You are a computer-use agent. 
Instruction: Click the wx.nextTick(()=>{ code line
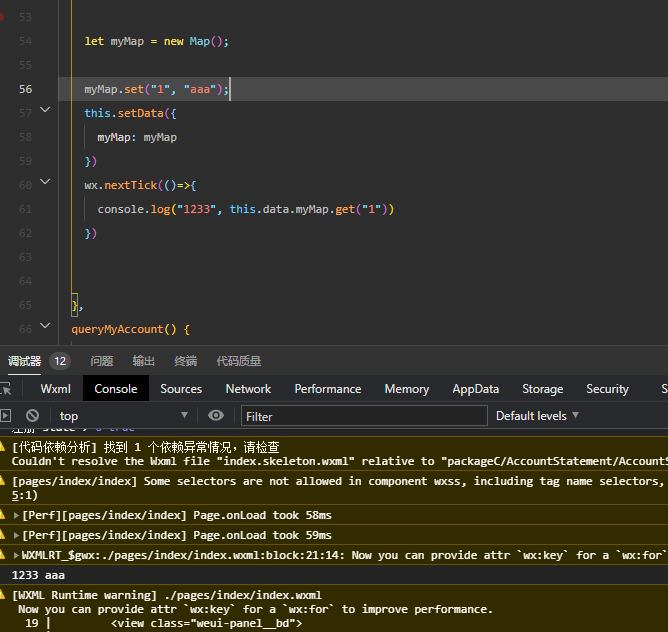click(140, 185)
